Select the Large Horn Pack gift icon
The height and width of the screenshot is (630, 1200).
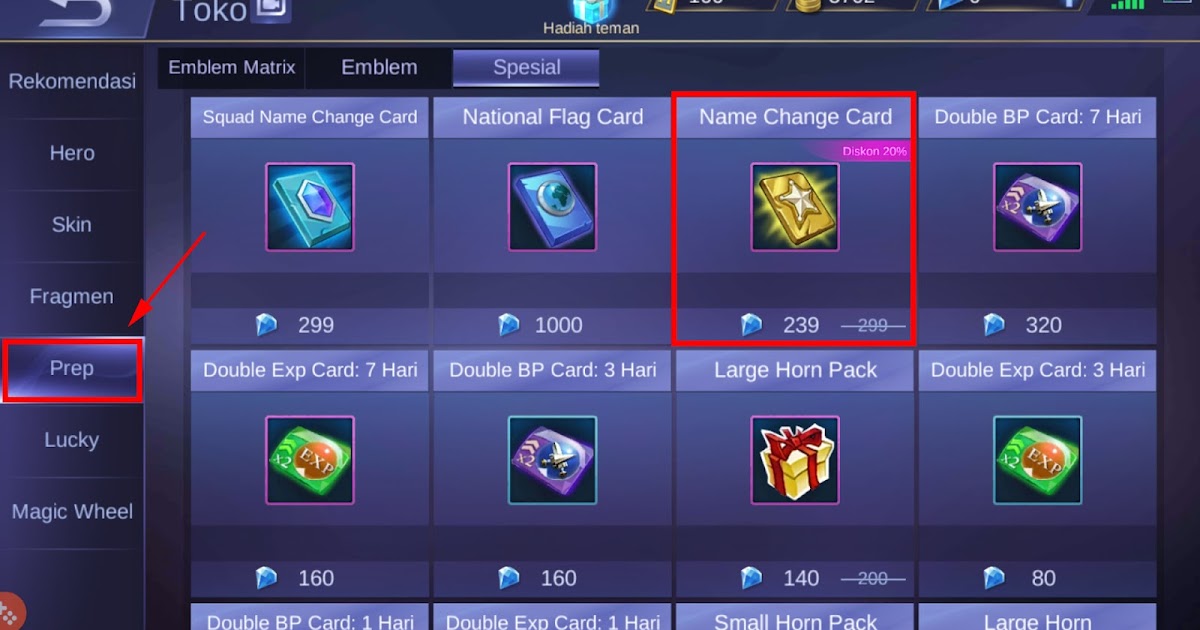coord(795,460)
